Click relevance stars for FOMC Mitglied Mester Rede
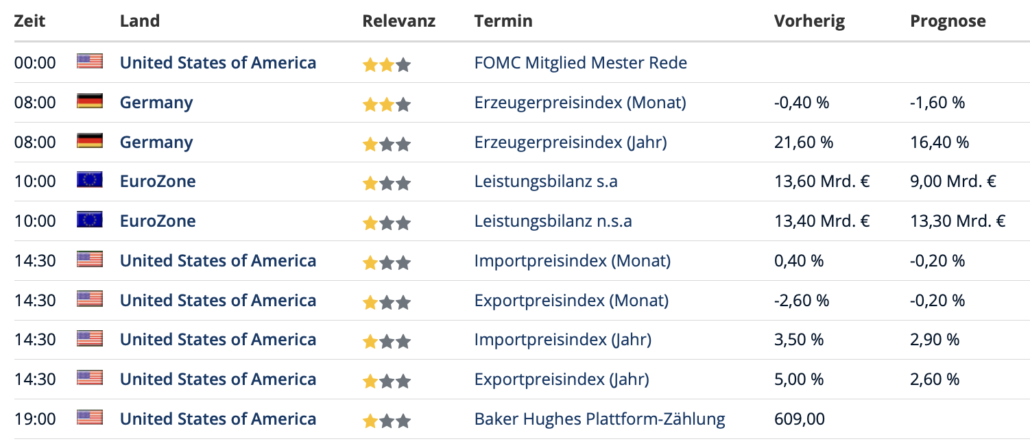Viewport: 1030px width, 448px height. click(x=386, y=65)
